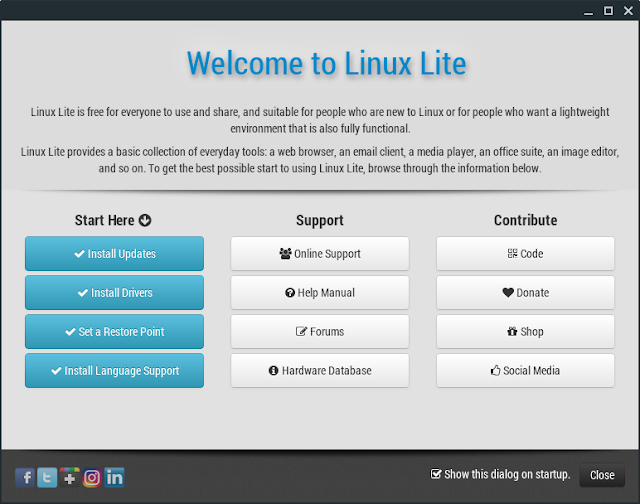Open Online Support
The image size is (640, 504).
pos(320,253)
